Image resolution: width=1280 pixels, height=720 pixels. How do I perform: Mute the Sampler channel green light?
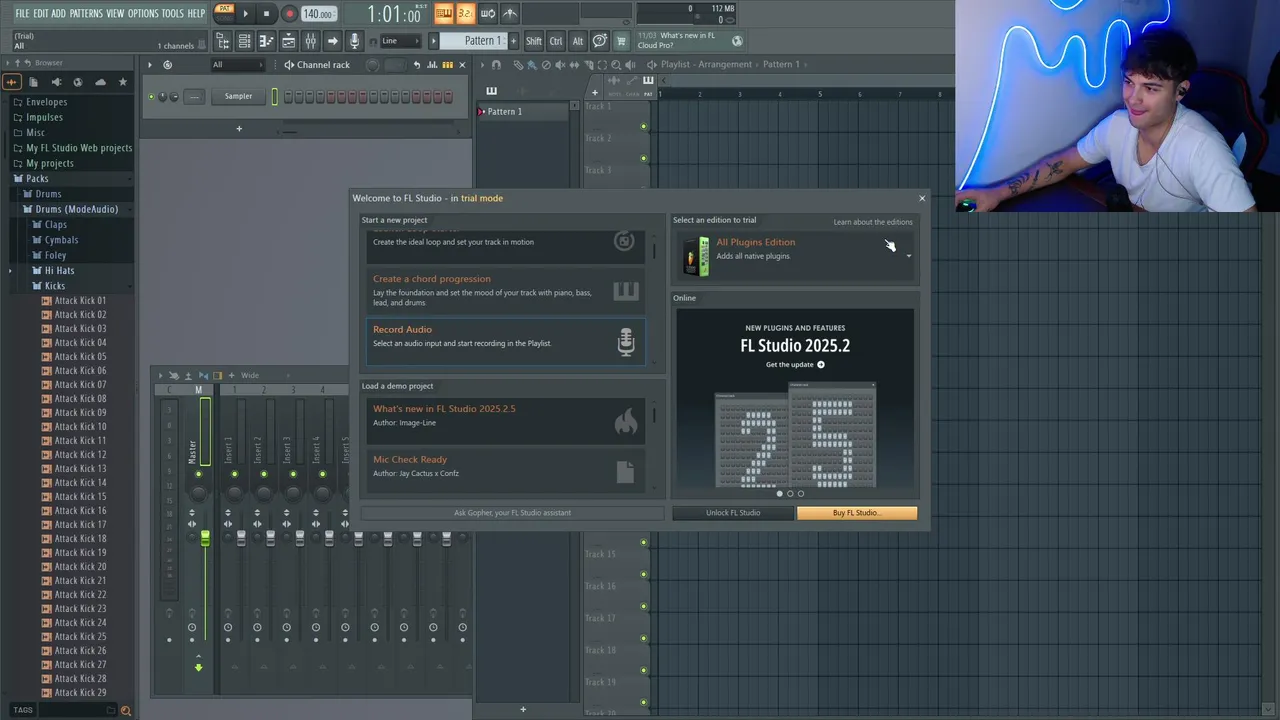(x=152, y=97)
